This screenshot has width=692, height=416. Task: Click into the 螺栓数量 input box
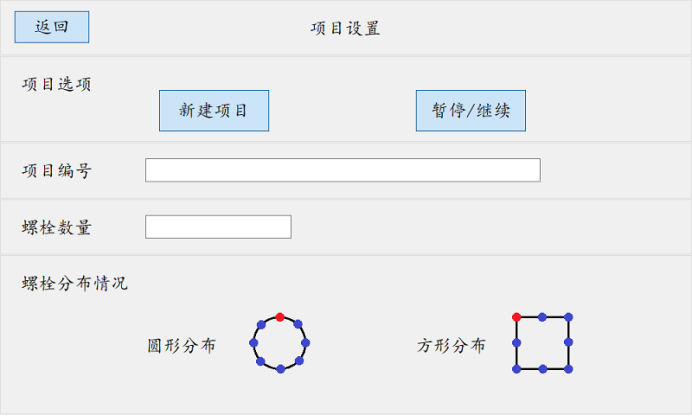[218, 227]
